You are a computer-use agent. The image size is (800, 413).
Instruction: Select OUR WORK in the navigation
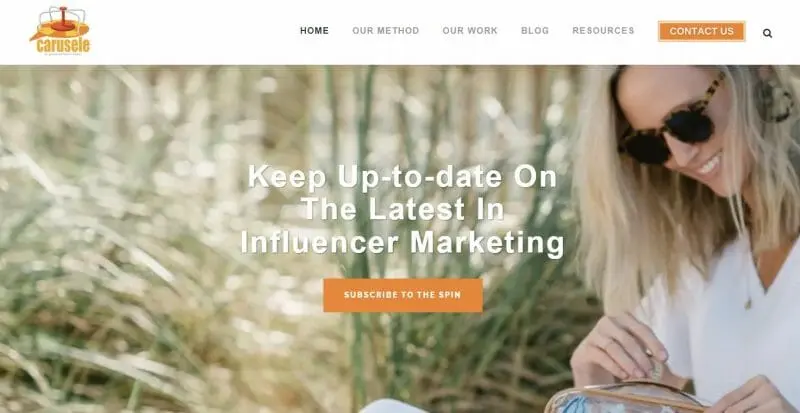click(x=470, y=31)
